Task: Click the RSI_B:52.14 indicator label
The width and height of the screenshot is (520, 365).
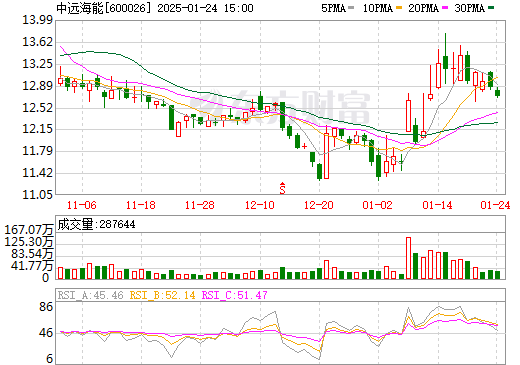Action: (x=162, y=295)
